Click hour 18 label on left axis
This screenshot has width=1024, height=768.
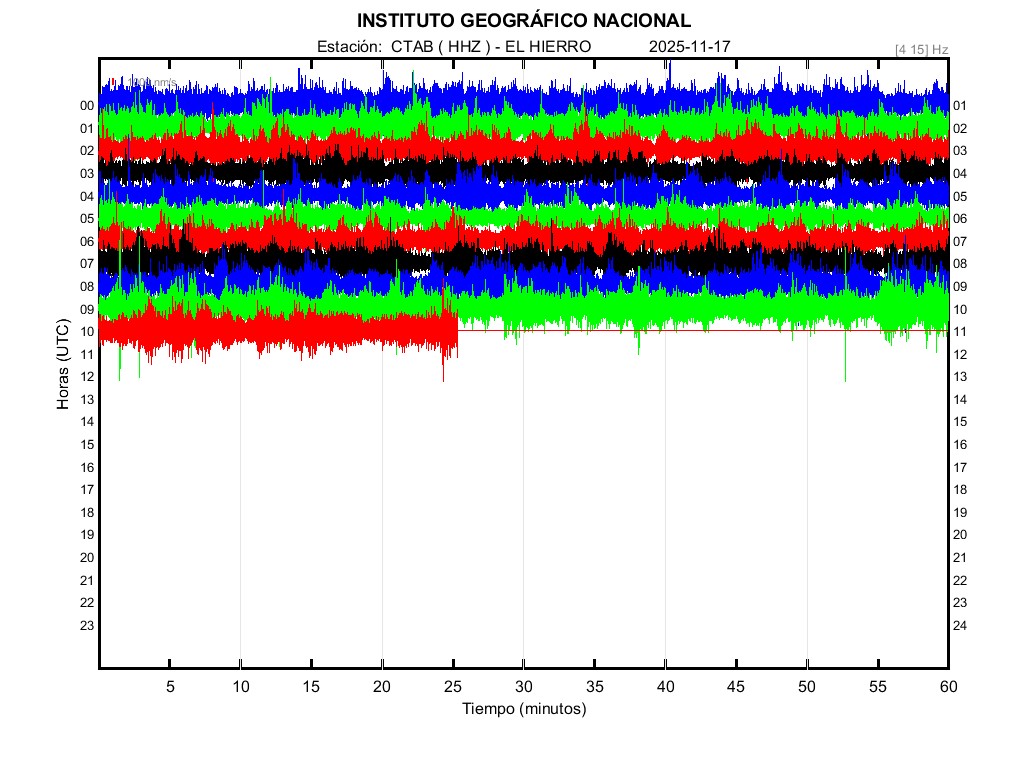point(87,513)
